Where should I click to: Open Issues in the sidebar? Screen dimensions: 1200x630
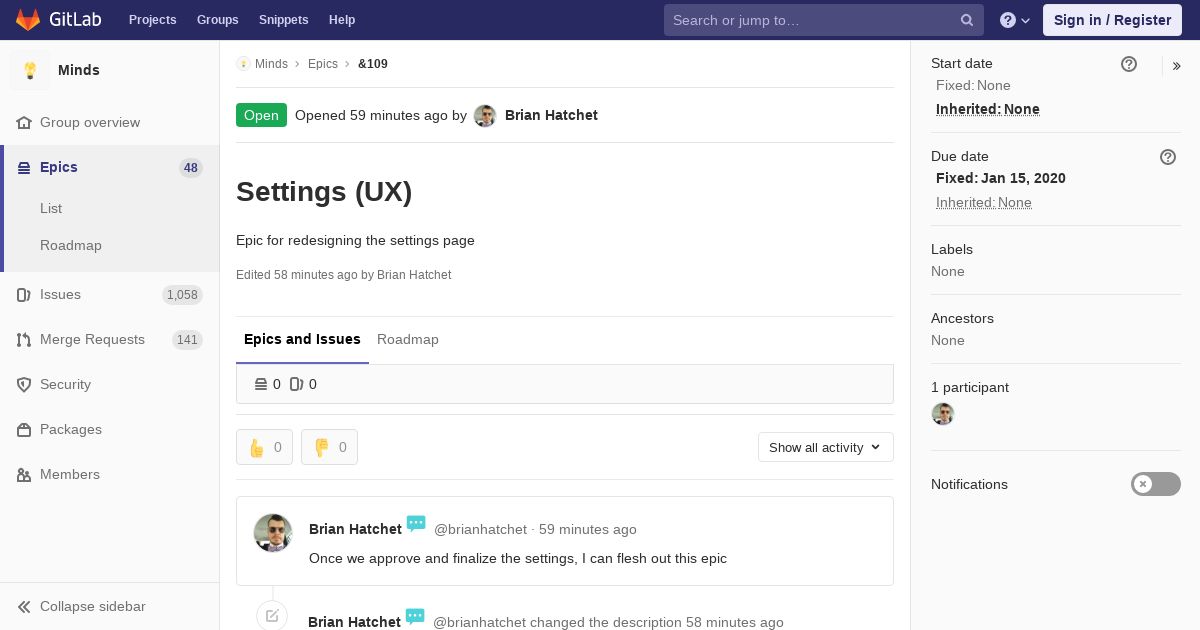60,294
